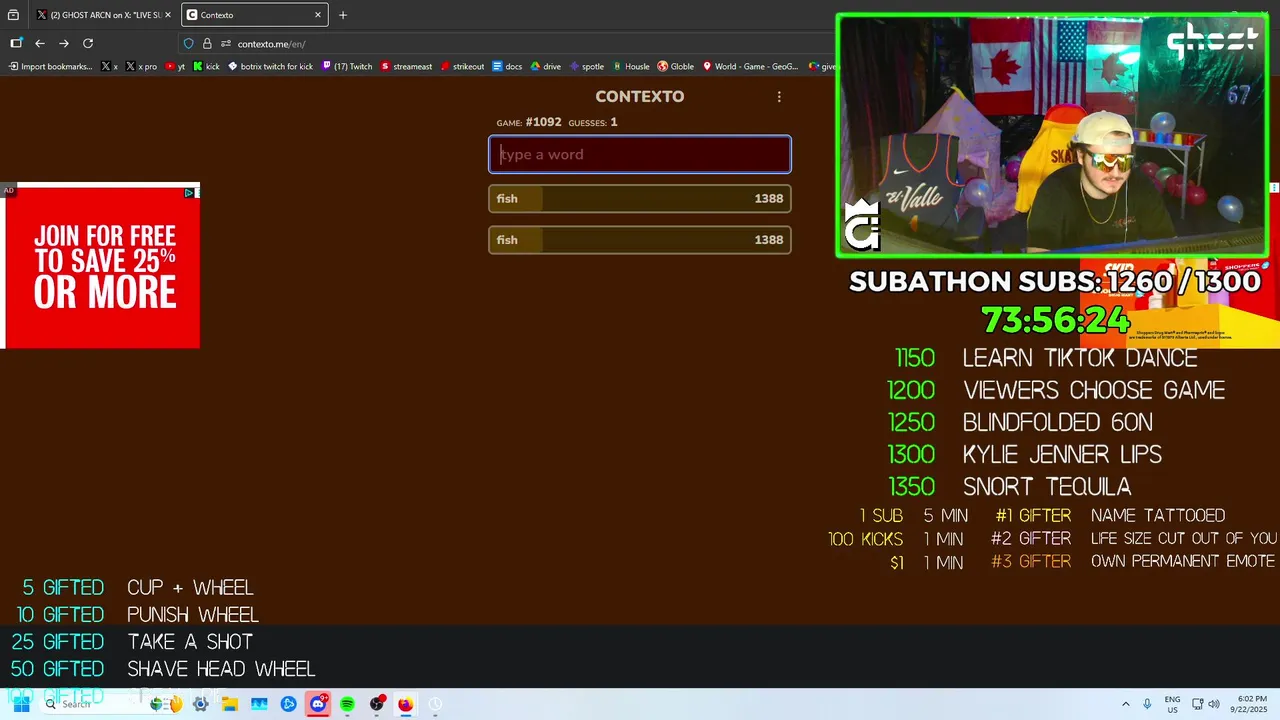The image size is (1280, 720).
Task: Open the spotle bookmark
Action: coord(586,67)
